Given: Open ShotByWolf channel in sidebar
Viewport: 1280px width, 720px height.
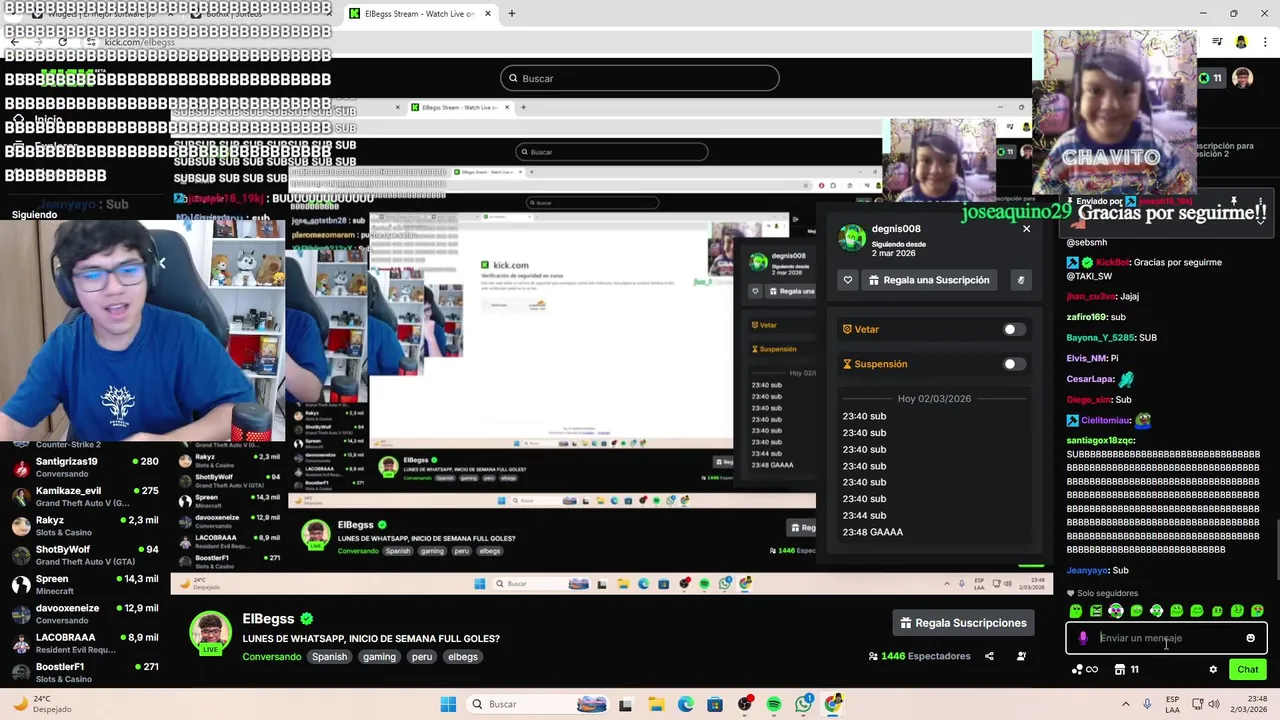Looking at the screenshot, I should click(x=85, y=555).
